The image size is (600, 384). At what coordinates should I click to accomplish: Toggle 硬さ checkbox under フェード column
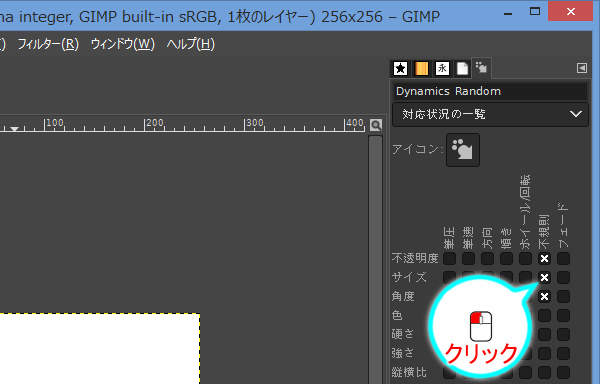563,334
